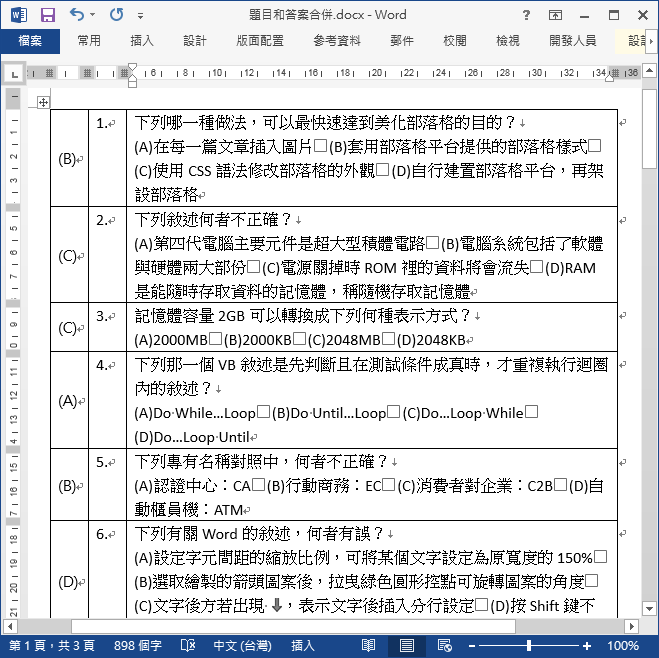
Task: Click the tab stop selector on ruler
Action: point(15,75)
